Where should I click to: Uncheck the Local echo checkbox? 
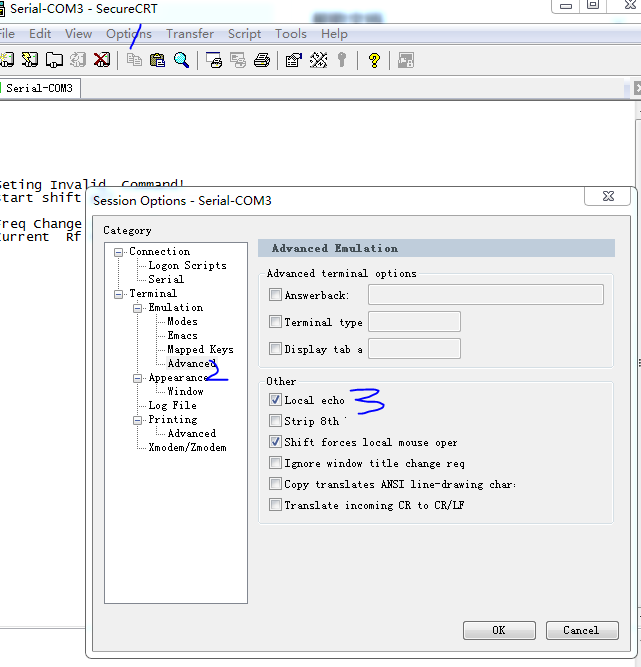click(275, 399)
